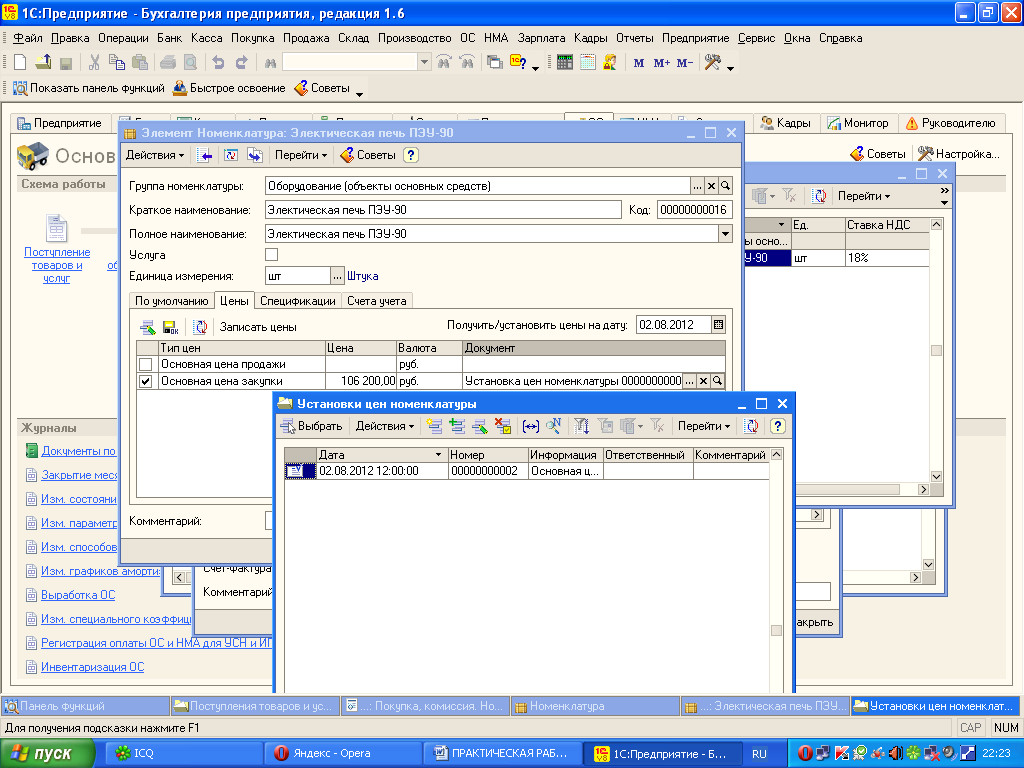Screen dimensions: 1024x768
Task: Open the Единица измерения select ellipsis button
Action: (x=337, y=276)
